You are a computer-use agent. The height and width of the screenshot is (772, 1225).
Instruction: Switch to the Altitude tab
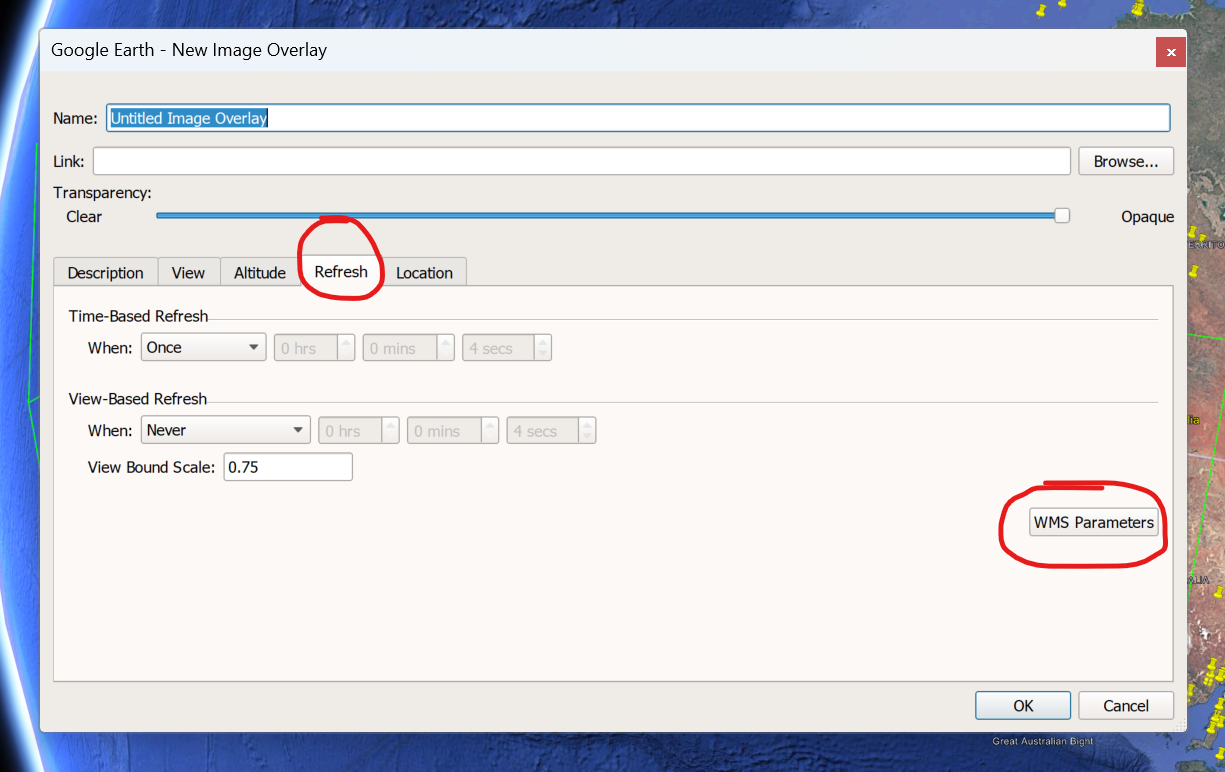pyautogui.click(x=260, y=272)
